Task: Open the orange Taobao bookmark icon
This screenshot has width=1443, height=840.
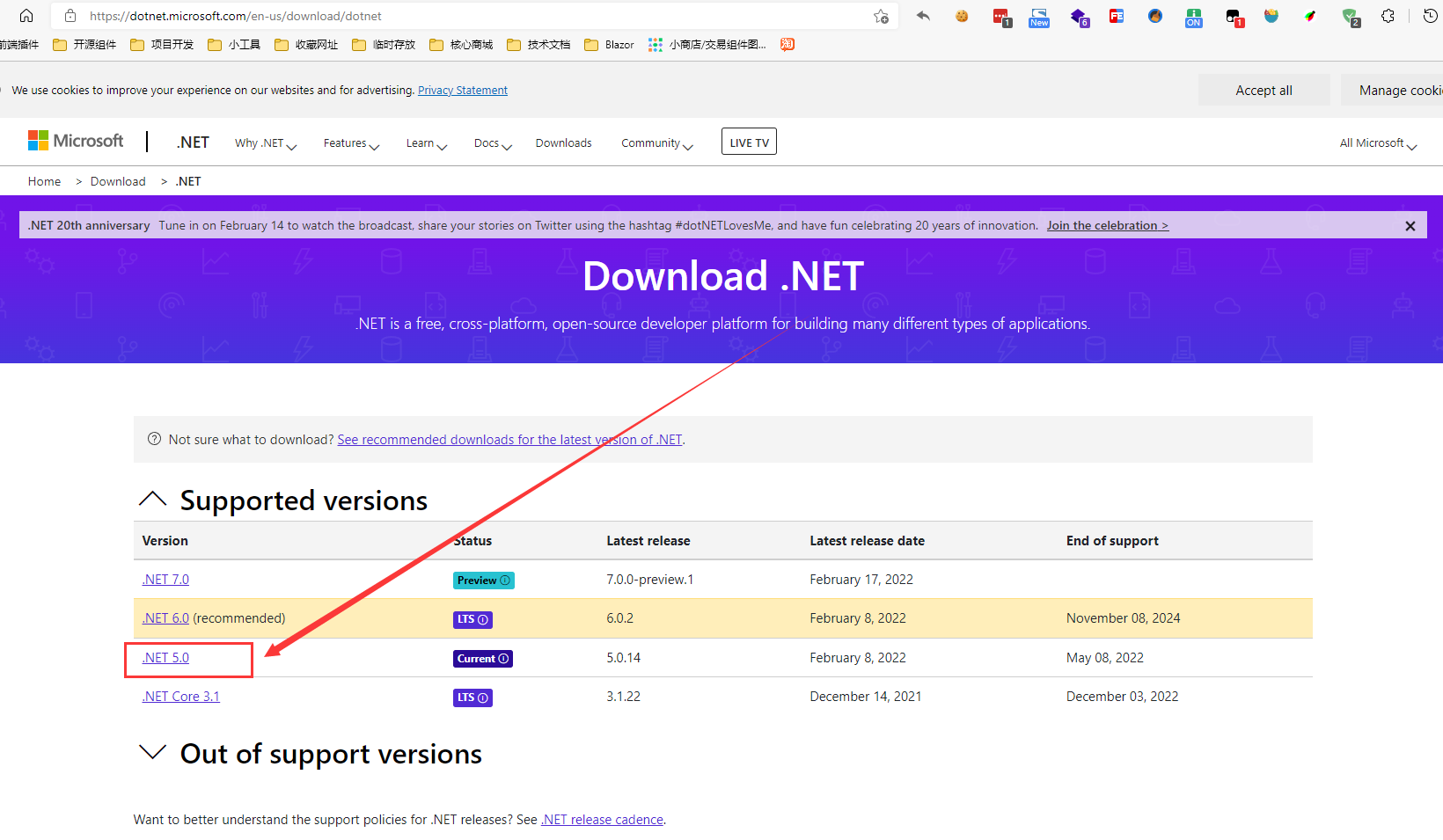Action: tap(787, 45)
